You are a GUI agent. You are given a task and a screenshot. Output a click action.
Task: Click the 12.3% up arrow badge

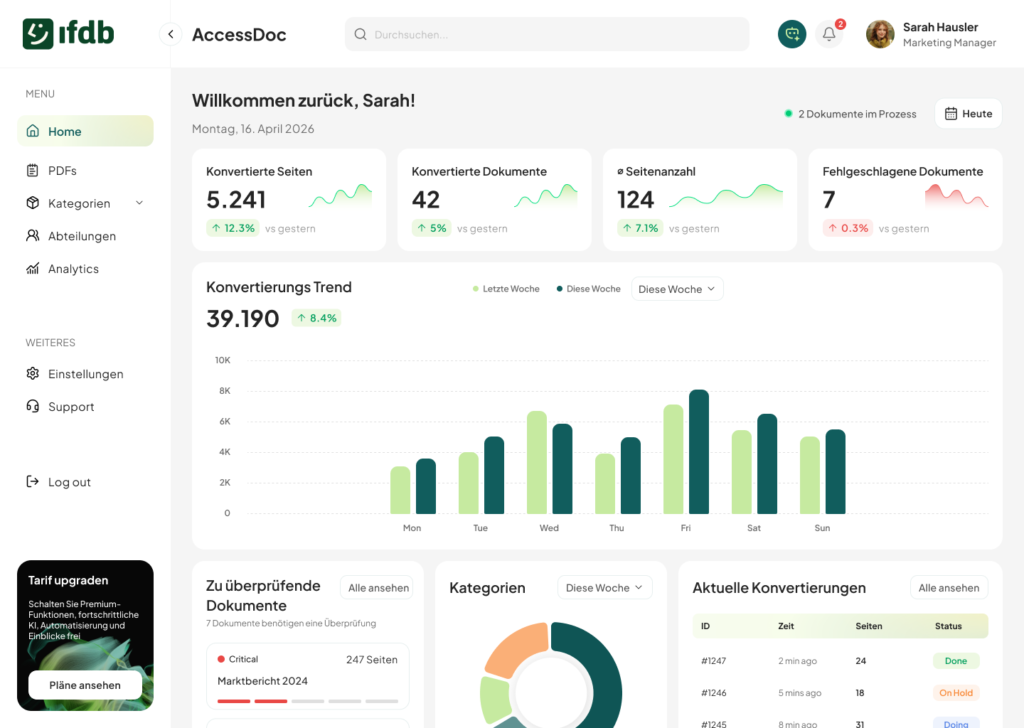pos(232,228)
